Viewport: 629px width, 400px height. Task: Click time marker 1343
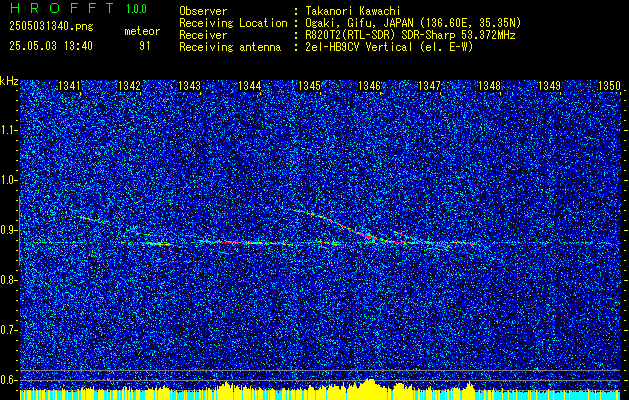click(189, 86)
